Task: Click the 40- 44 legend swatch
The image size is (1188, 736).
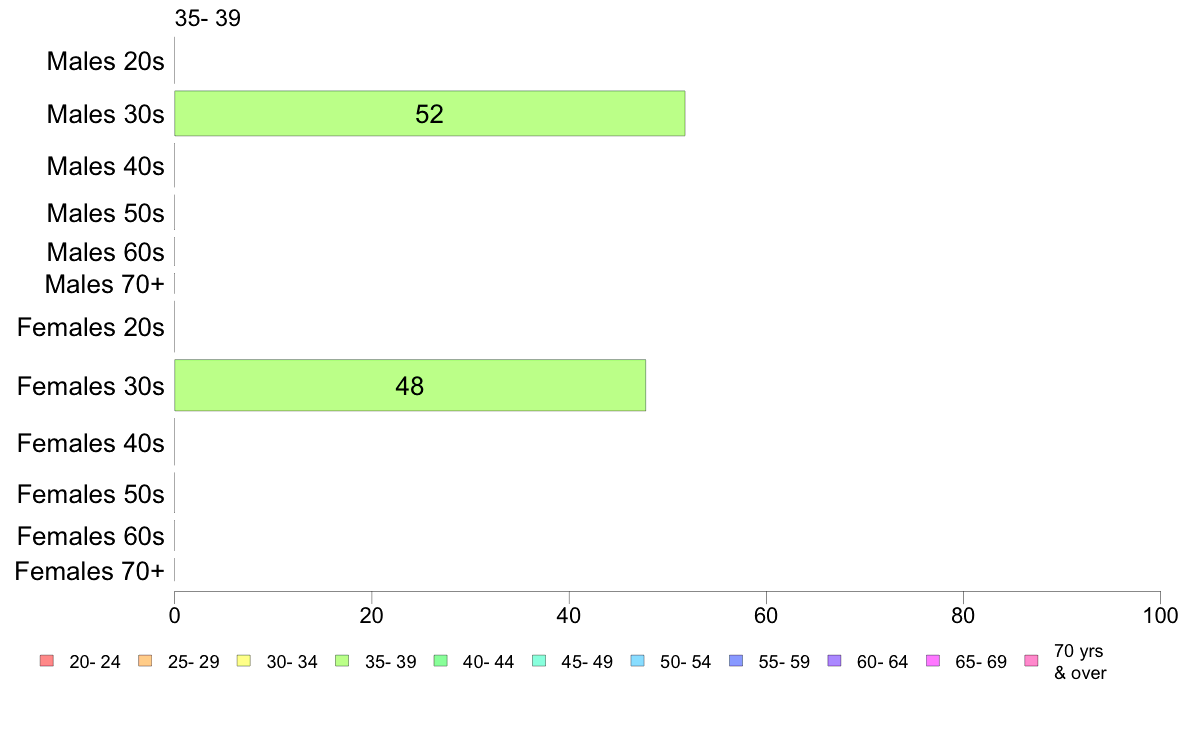Action: [x=441, y=661]
